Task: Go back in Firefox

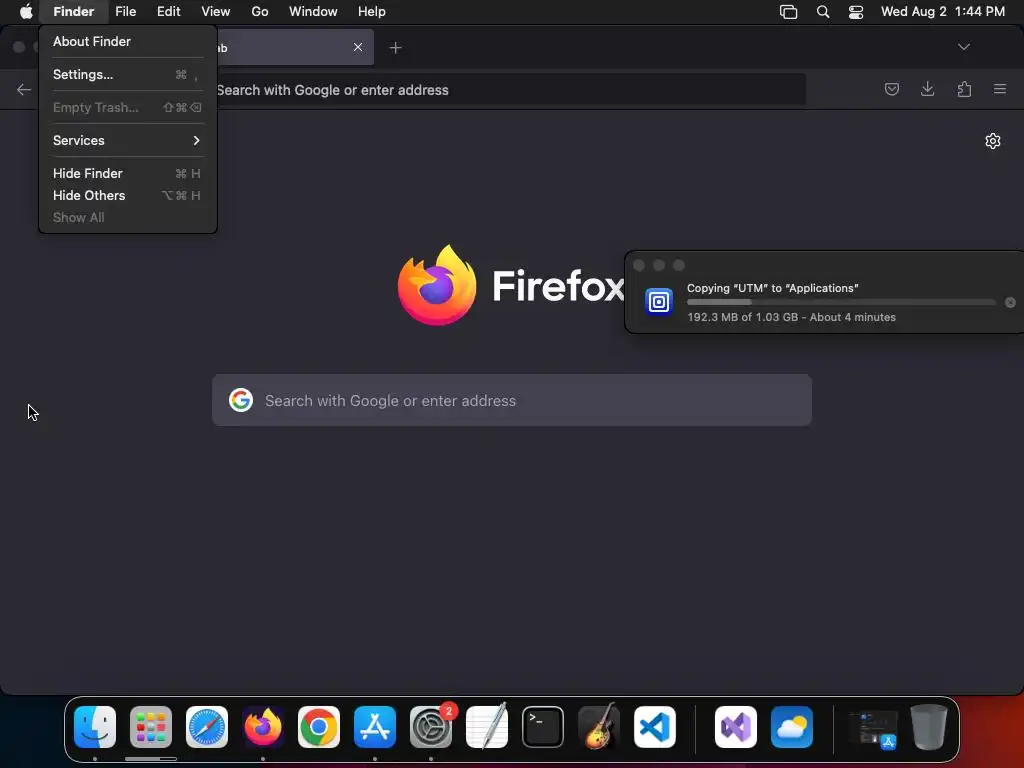Action: coord(24,89)
